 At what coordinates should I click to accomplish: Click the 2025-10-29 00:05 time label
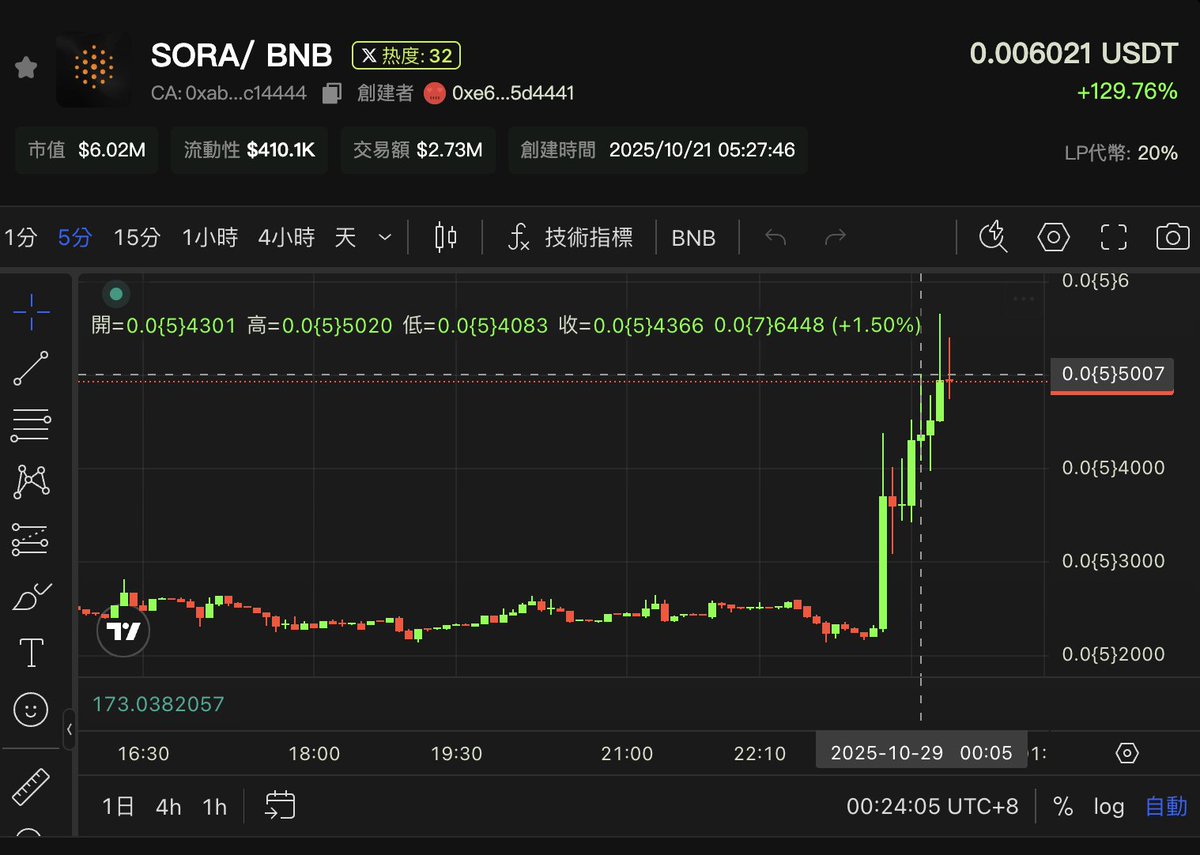pos(921,753)
